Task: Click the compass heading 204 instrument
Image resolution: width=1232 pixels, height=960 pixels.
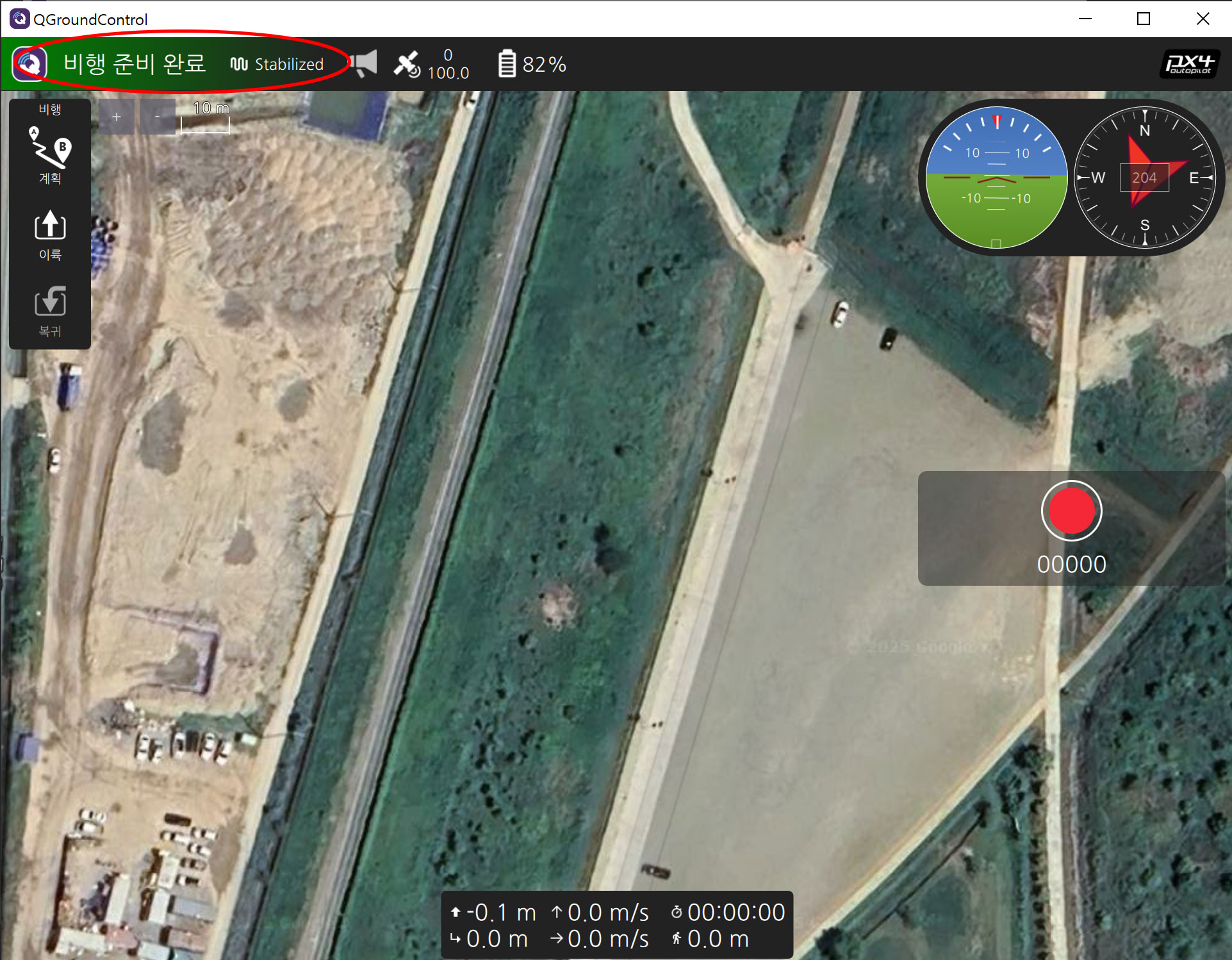Action: point(1144,178)
